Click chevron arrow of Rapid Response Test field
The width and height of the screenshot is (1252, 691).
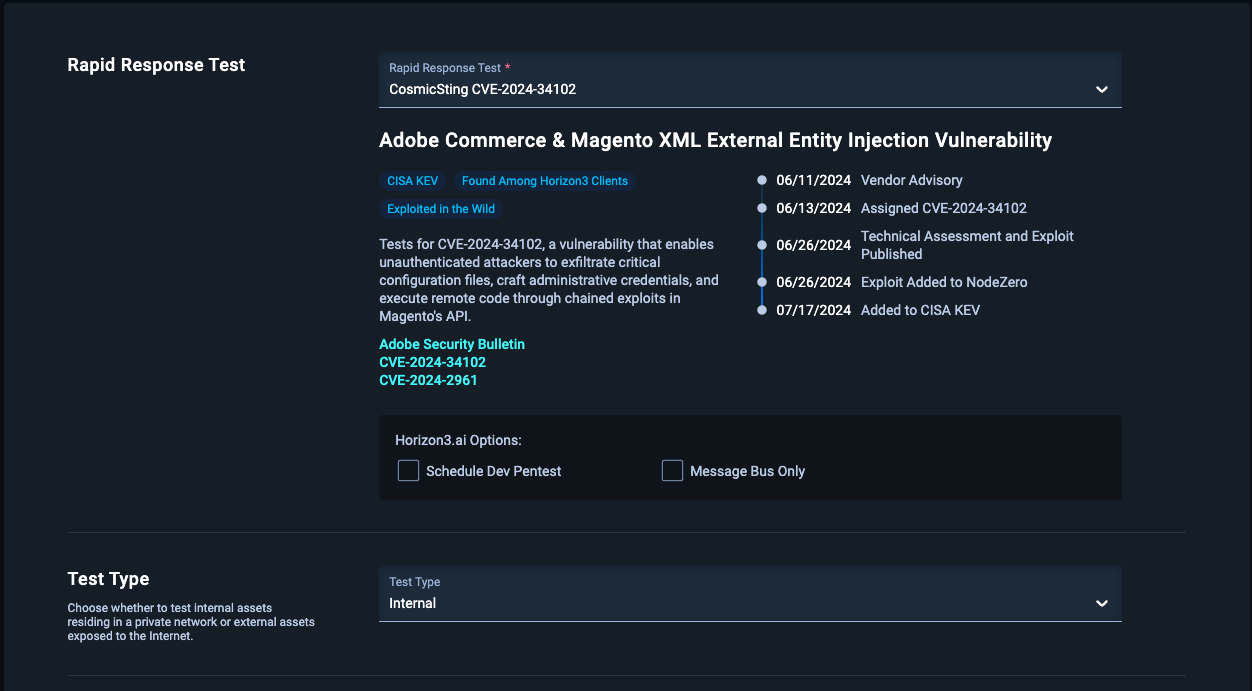[1102, 89]
